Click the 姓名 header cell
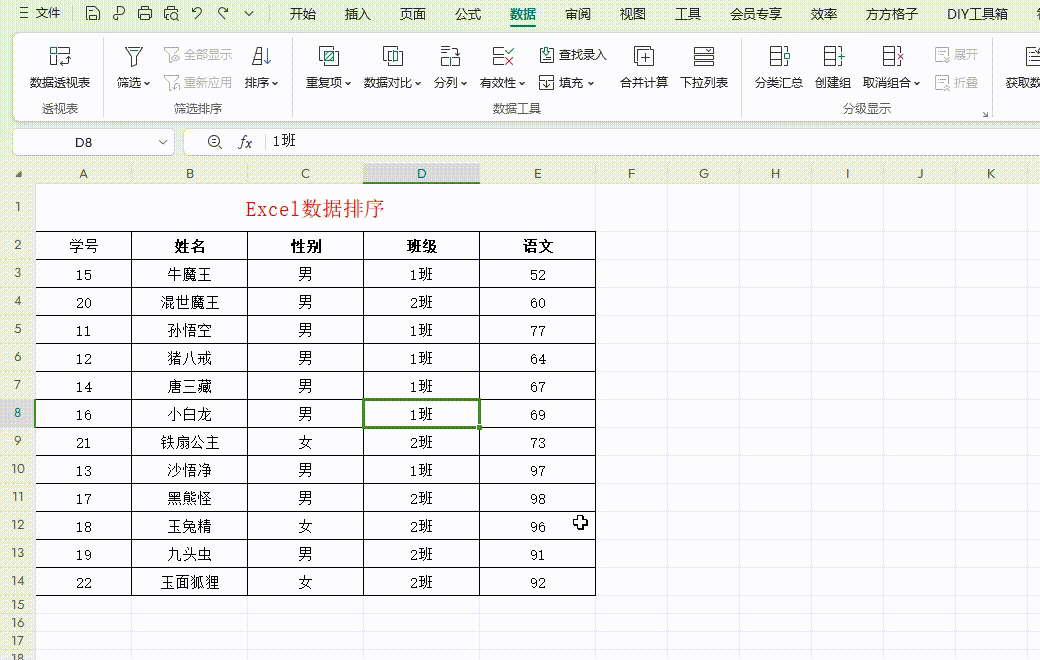 [x=190, y=246]
